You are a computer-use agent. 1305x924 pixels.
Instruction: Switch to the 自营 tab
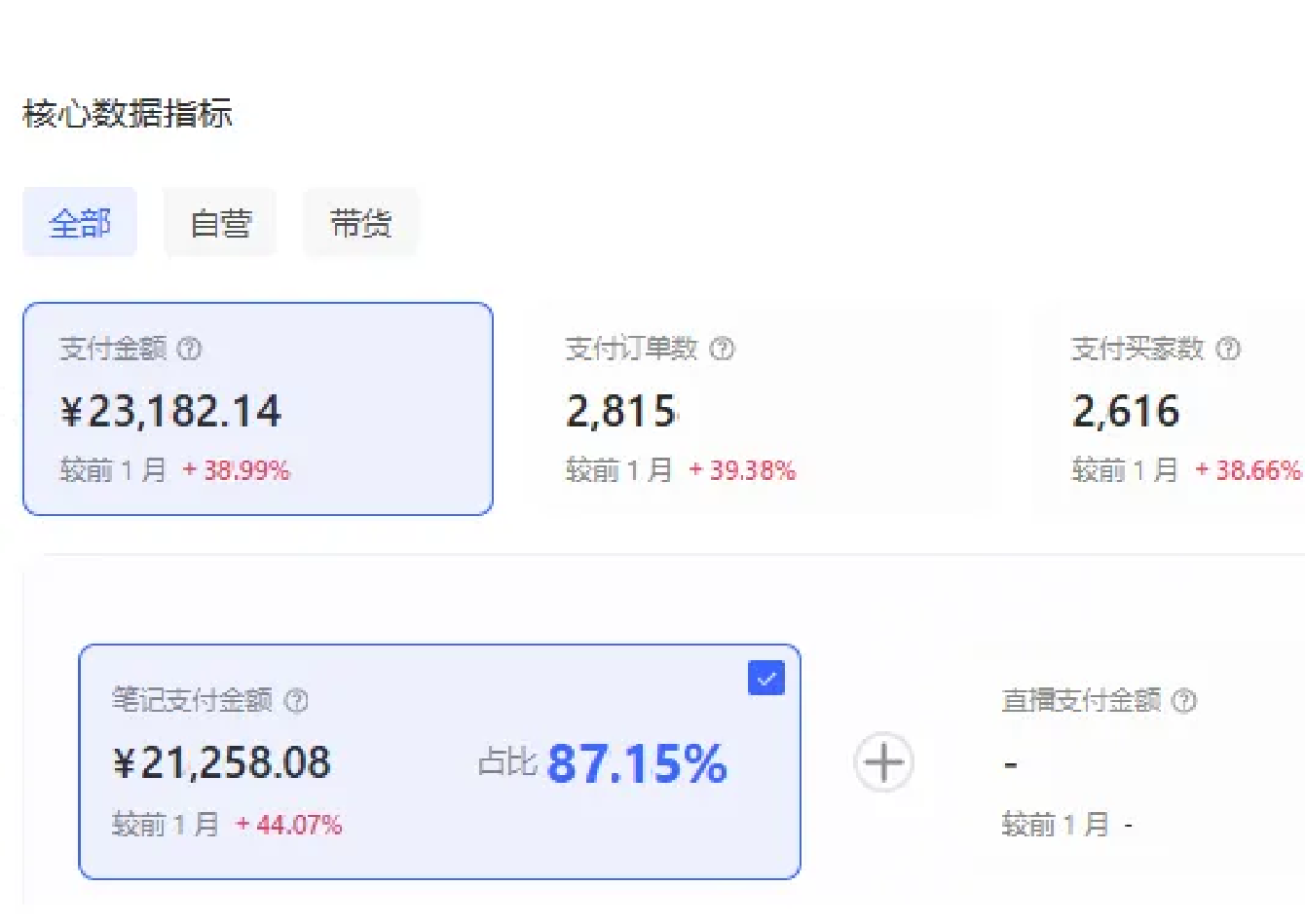[x=220, y=223]
